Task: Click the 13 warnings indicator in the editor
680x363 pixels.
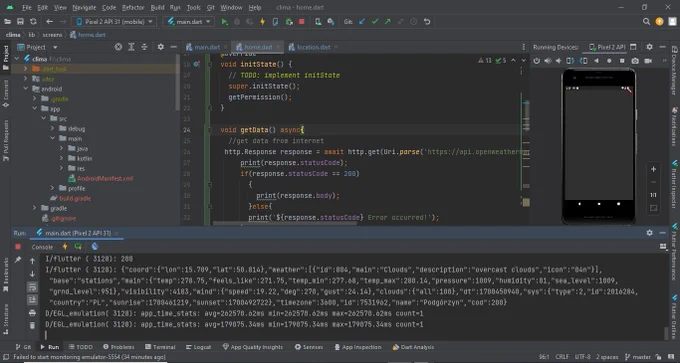Action: point(485,61)
